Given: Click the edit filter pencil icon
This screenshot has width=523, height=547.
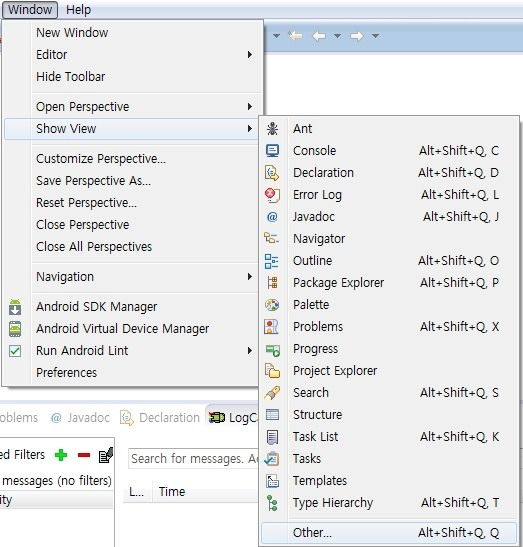Looking at the screenshot, I should pyautogui.click(x=106, y=455).
